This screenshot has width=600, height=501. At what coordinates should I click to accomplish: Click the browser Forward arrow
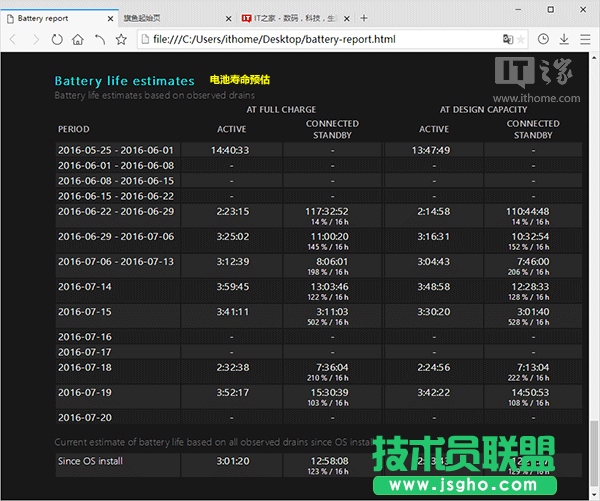pos(36,39)
